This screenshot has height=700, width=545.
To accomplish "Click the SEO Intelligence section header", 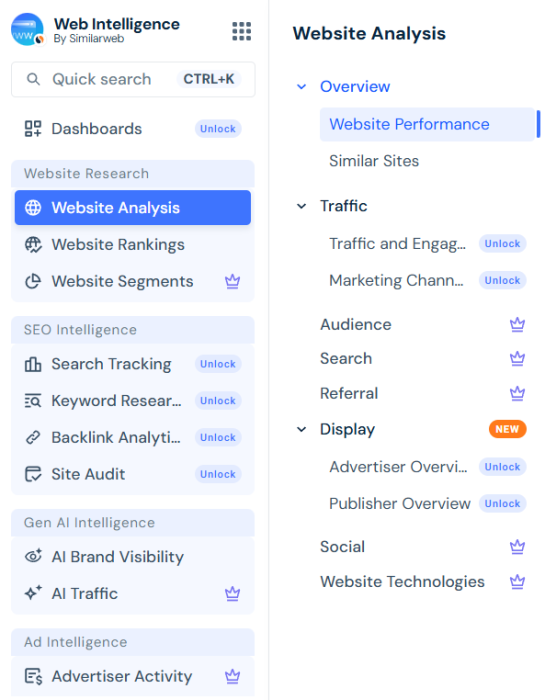I will coord(133,330).
